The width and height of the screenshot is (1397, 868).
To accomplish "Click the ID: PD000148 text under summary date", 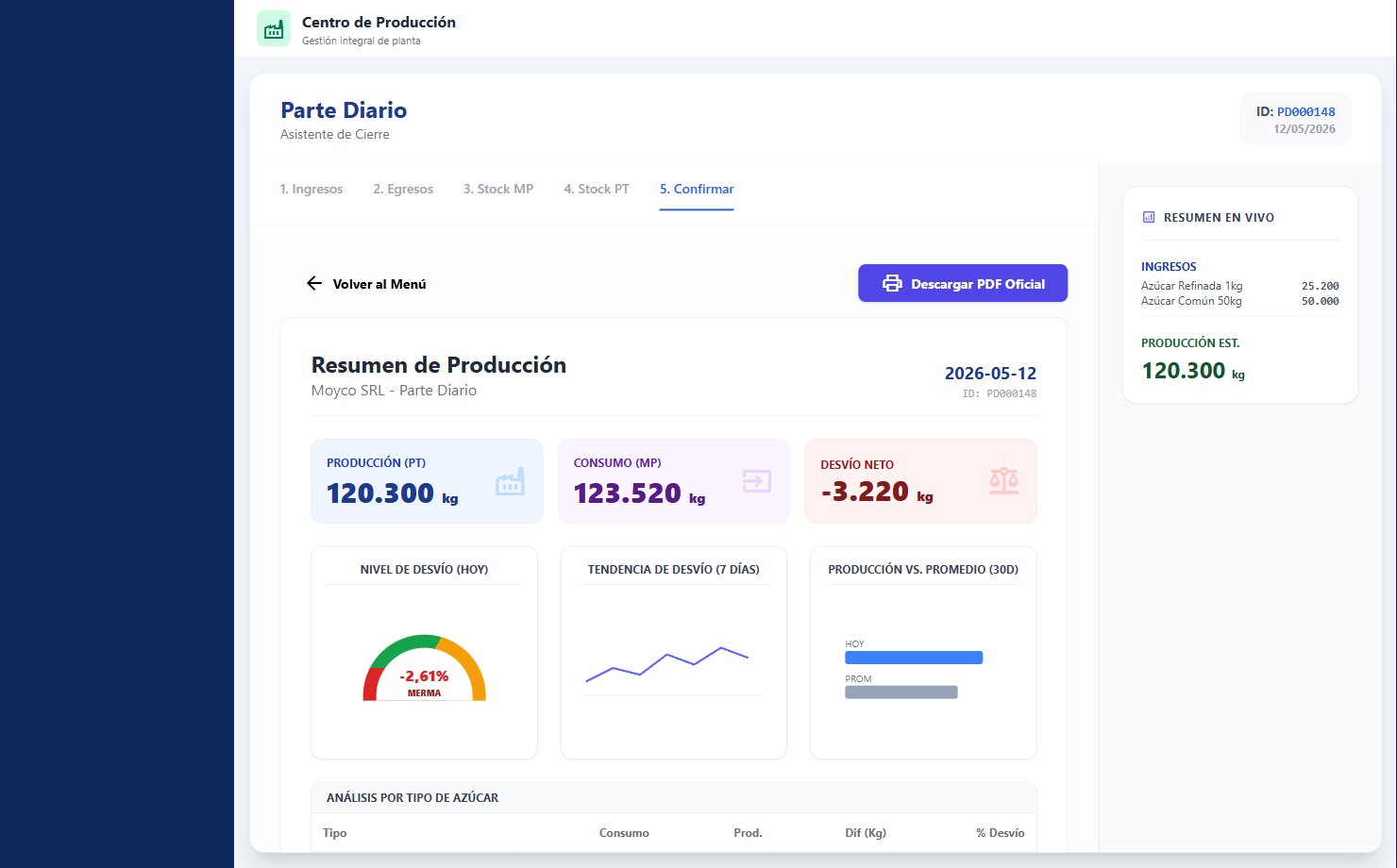I will click(1000, 393).
